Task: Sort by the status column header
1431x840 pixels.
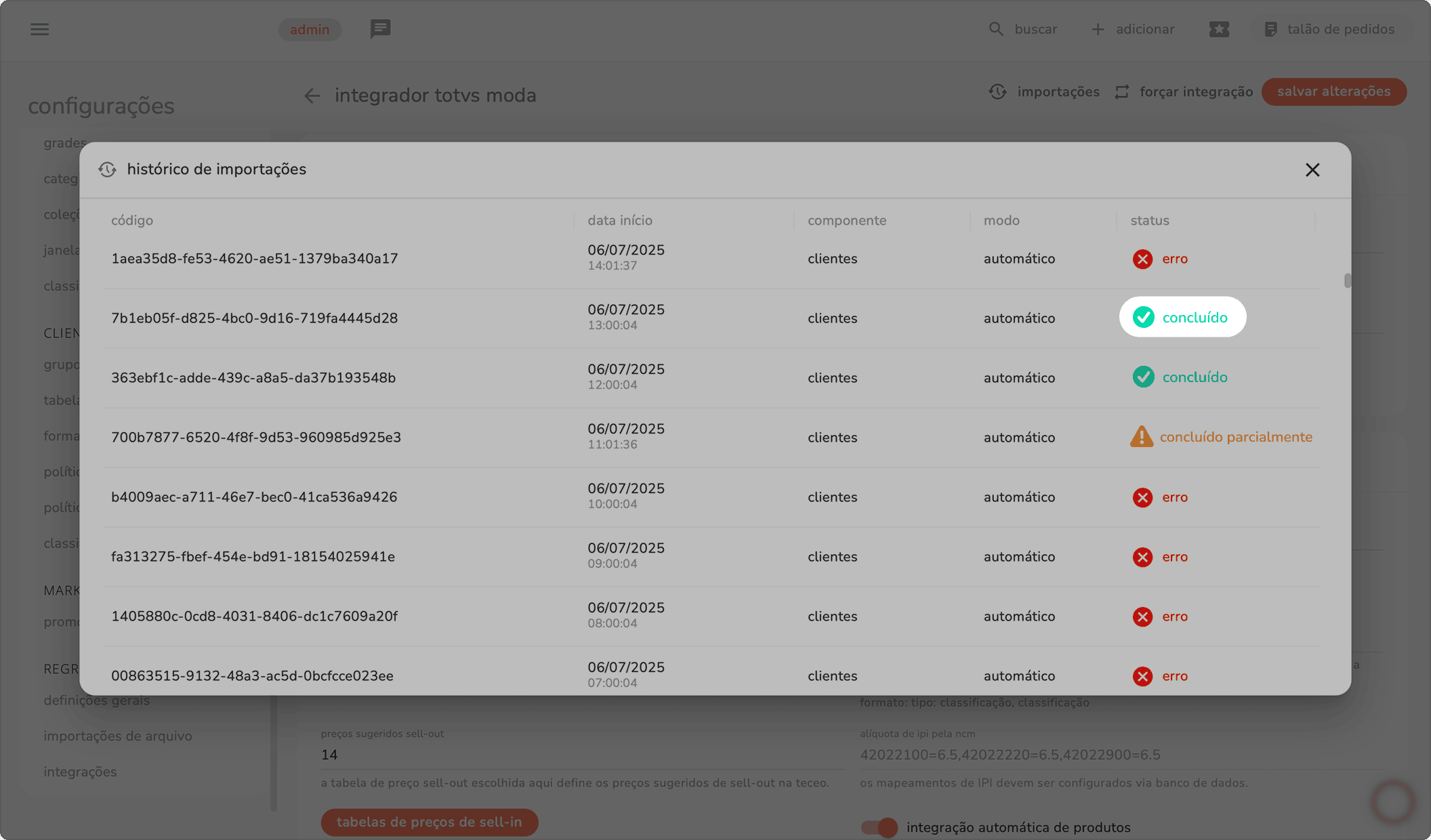Action: tap(1150, 220)
